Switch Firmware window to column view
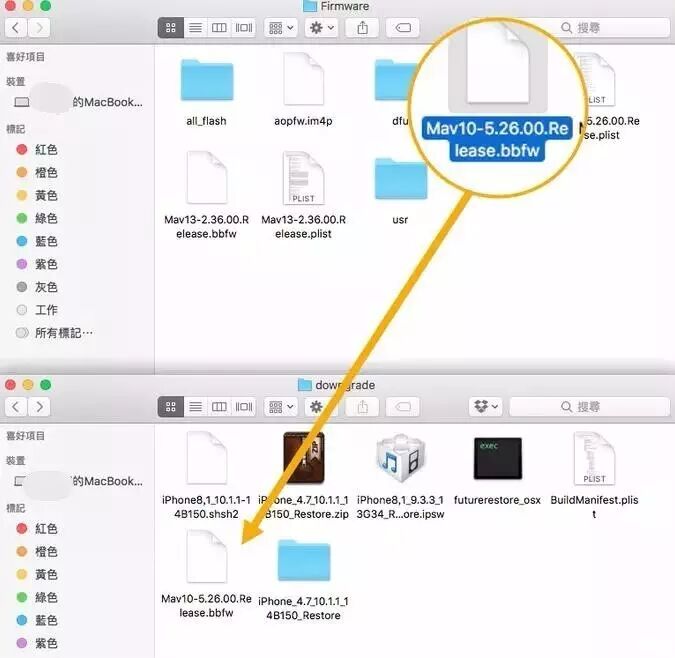This screenshot has width=675, height=658. (219, 28)
